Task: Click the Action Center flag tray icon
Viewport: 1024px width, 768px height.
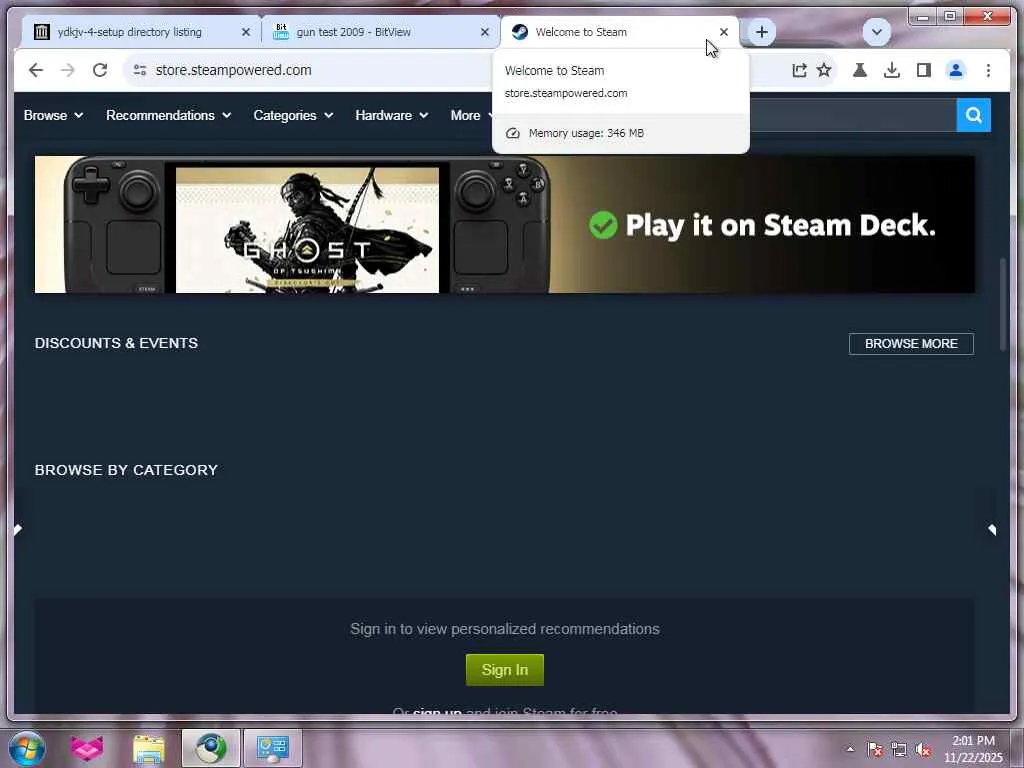Action: point(875,749)
